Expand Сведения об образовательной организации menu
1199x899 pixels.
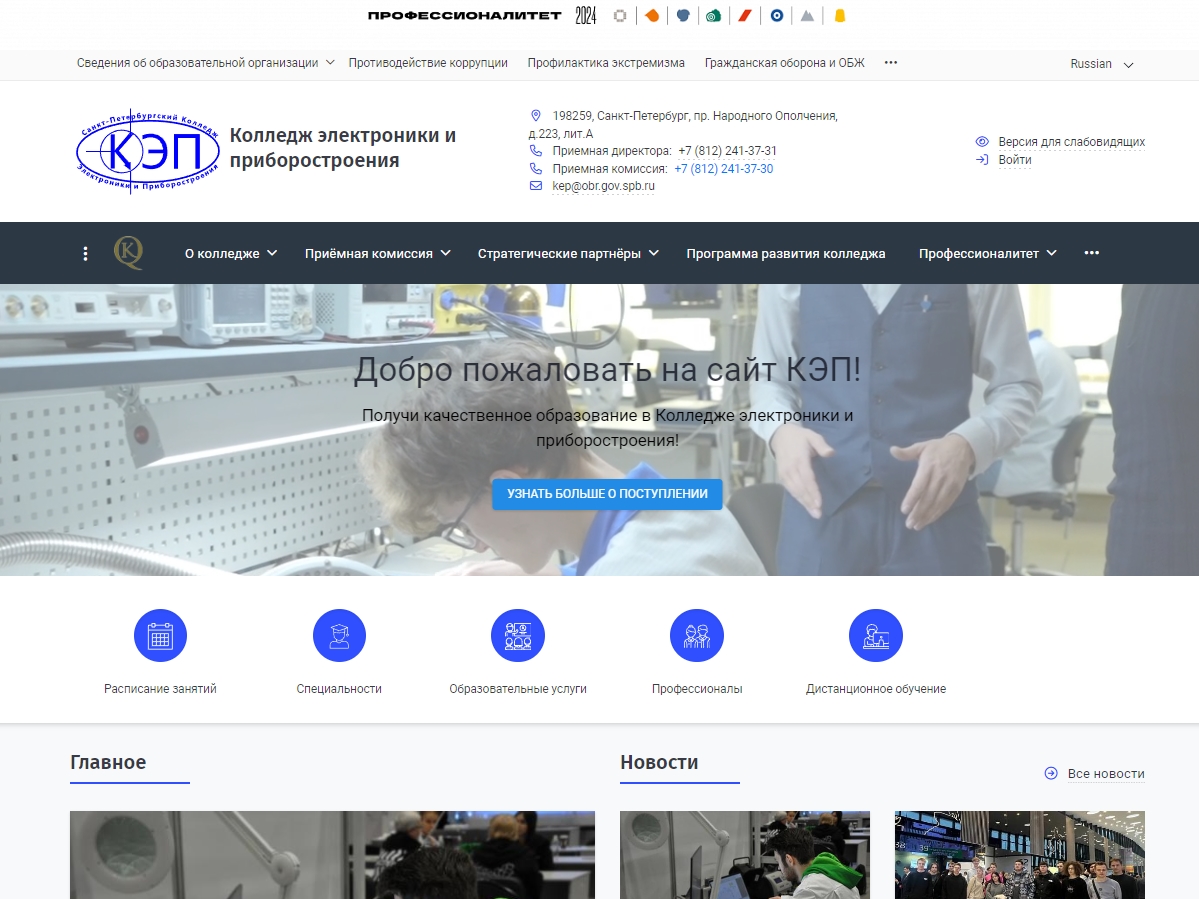coord(205,63)
